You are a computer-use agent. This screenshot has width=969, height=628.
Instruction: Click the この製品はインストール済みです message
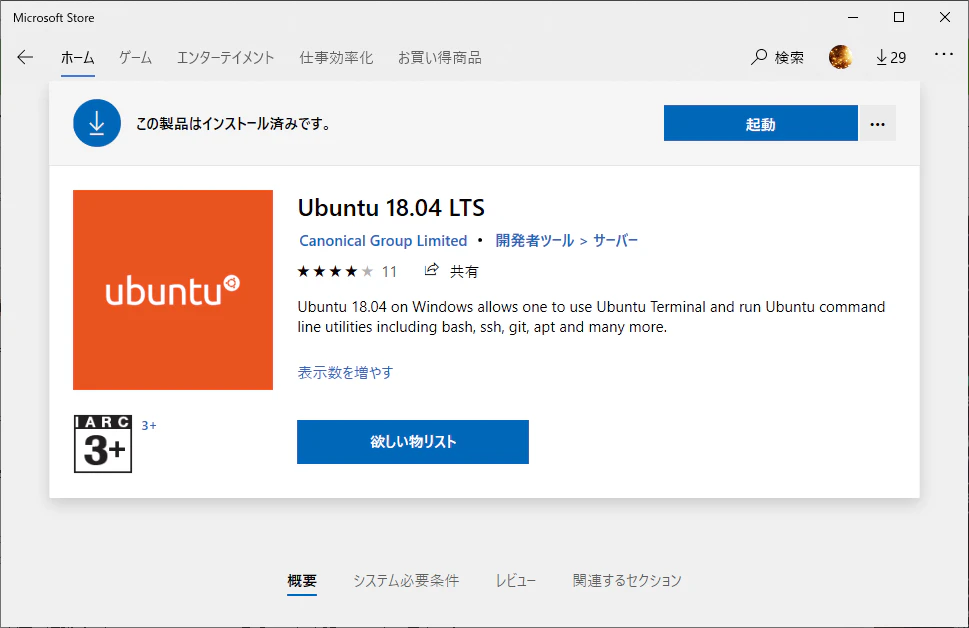point(233,124)
